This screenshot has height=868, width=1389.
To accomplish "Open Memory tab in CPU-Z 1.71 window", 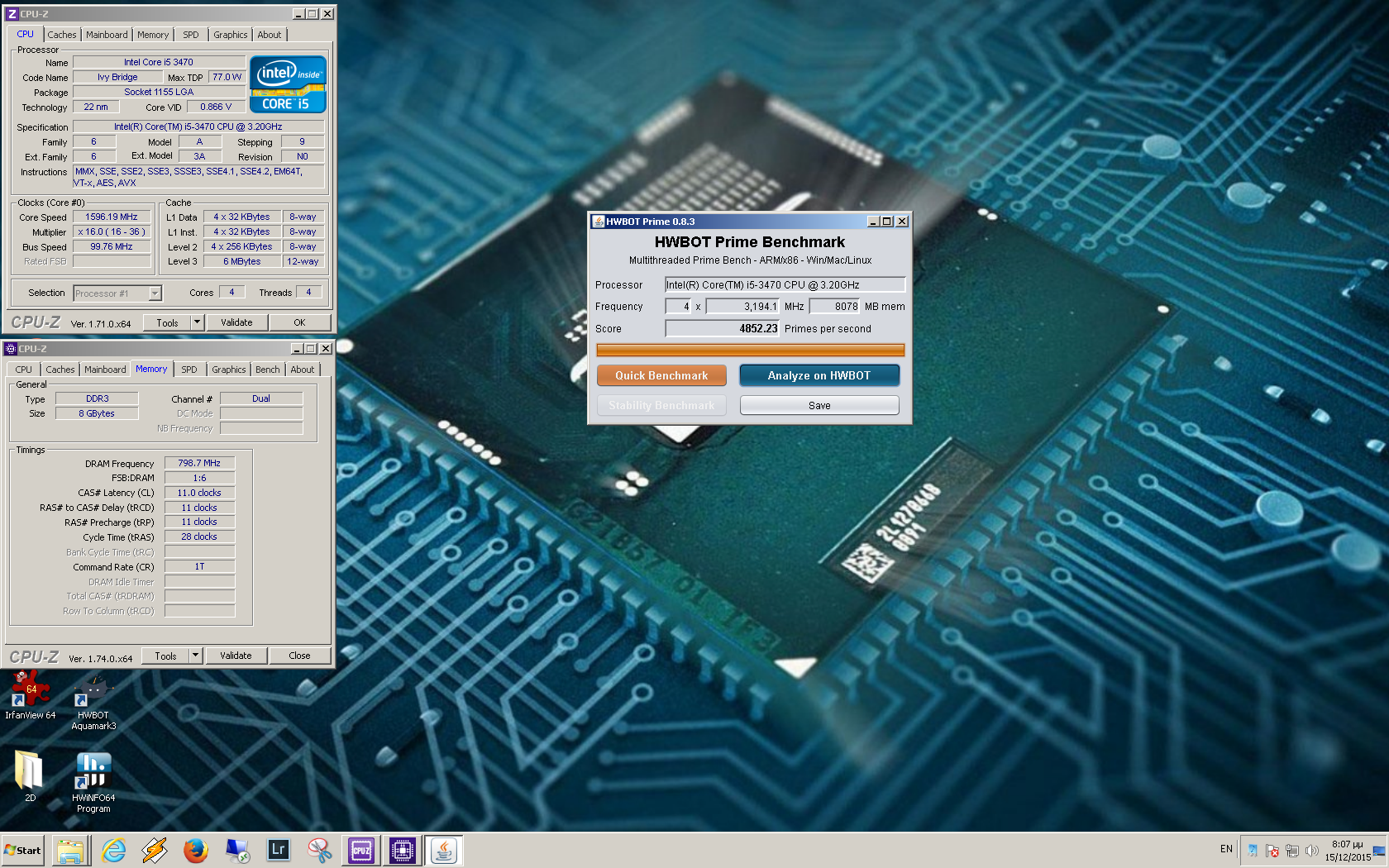I will [x=153, y=35].
